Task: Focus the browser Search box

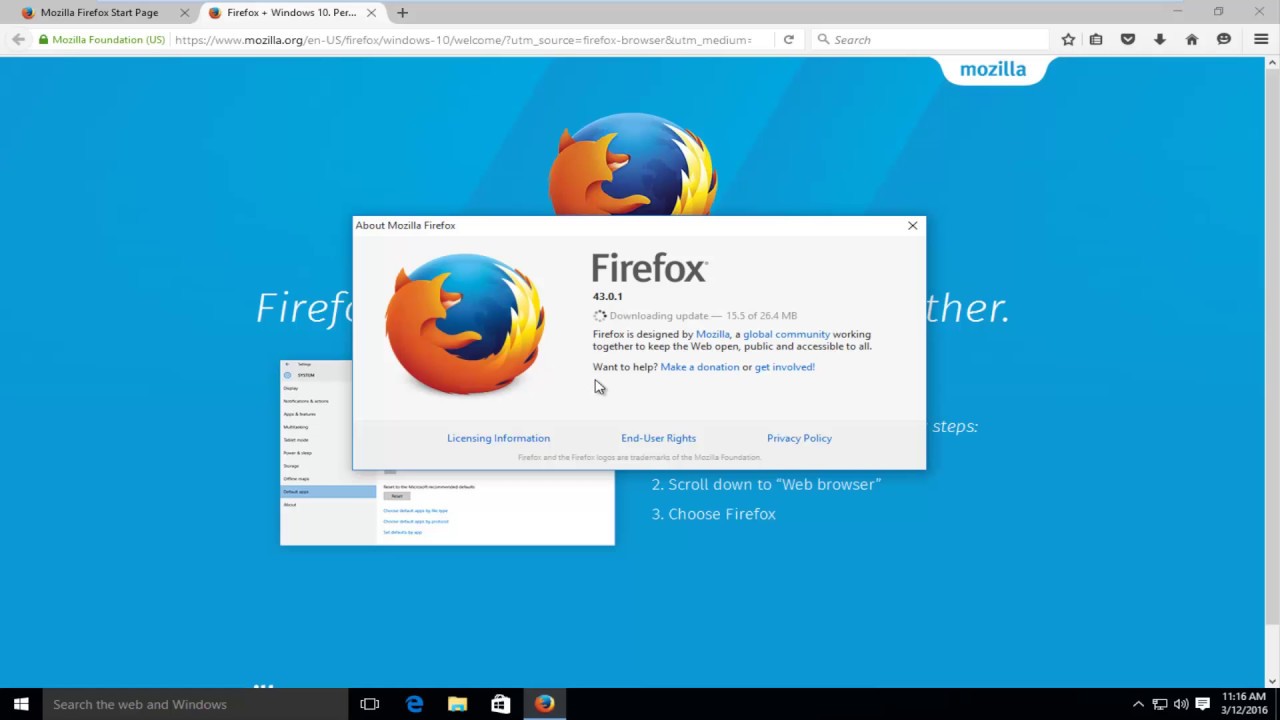Action: [x=930, y=40]
